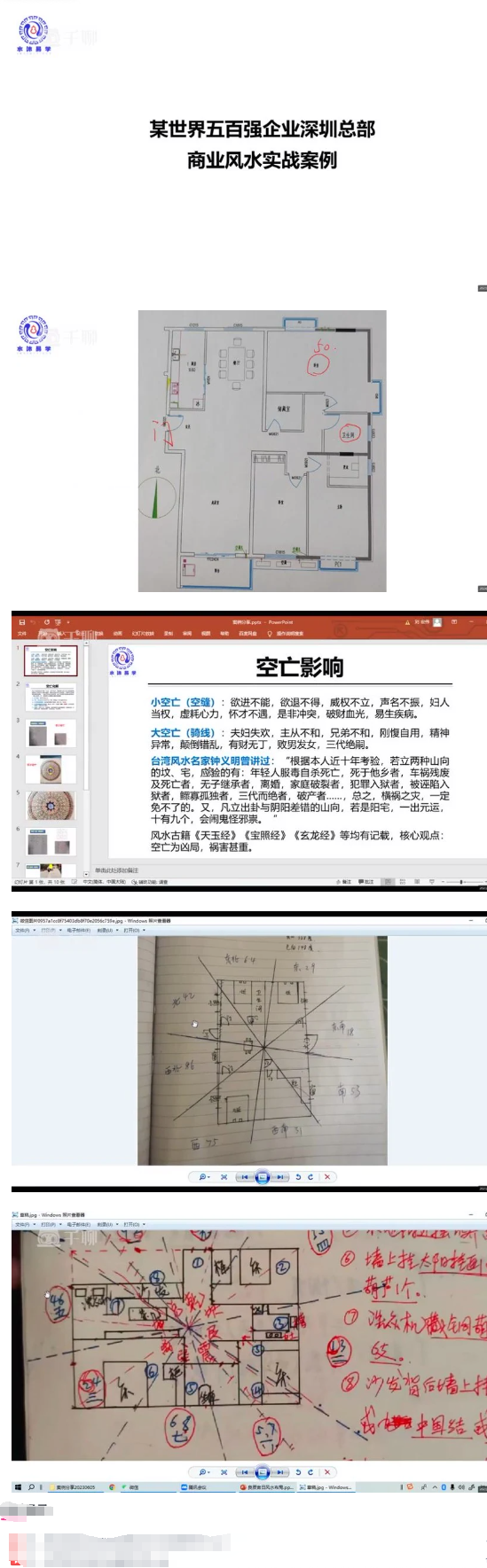Screen dimensions: 487x1568
Task: Open 文件(F) menu in 微信图片 photo viewer
Action: [x=25, y=931]
